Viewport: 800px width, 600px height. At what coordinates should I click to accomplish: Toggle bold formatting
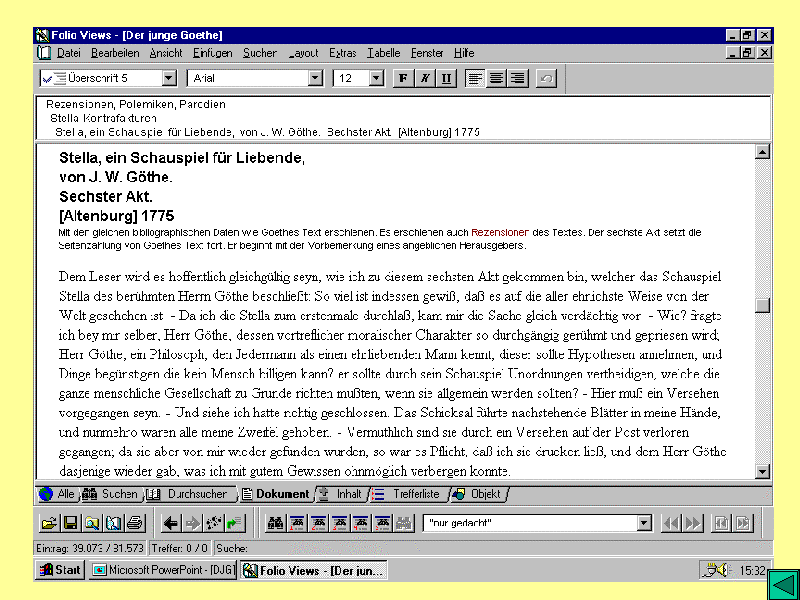[x=403, y=78]
